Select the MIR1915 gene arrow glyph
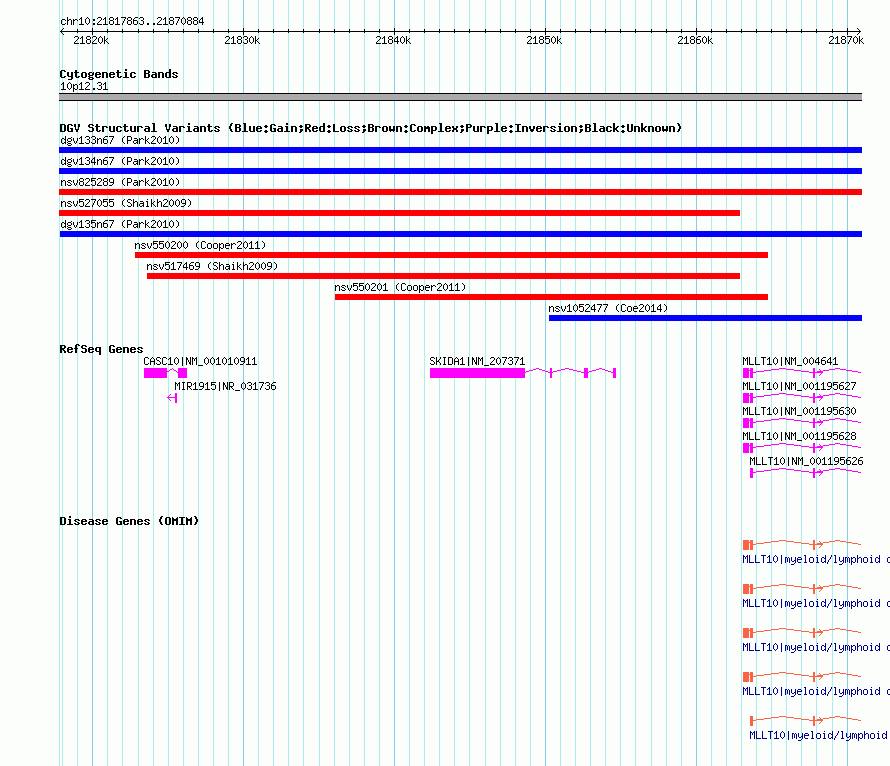 172,398
